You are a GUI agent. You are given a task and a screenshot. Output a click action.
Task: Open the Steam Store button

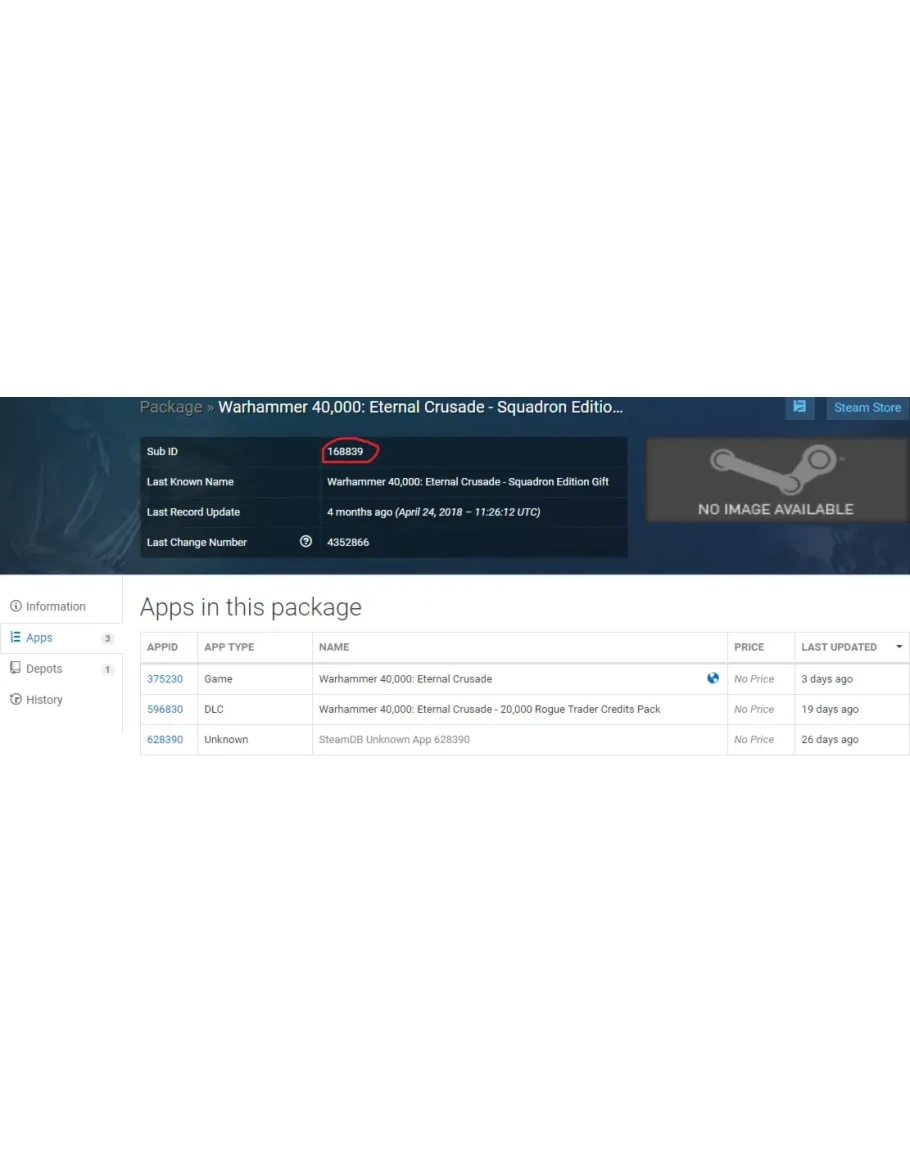tap(866, 407)
